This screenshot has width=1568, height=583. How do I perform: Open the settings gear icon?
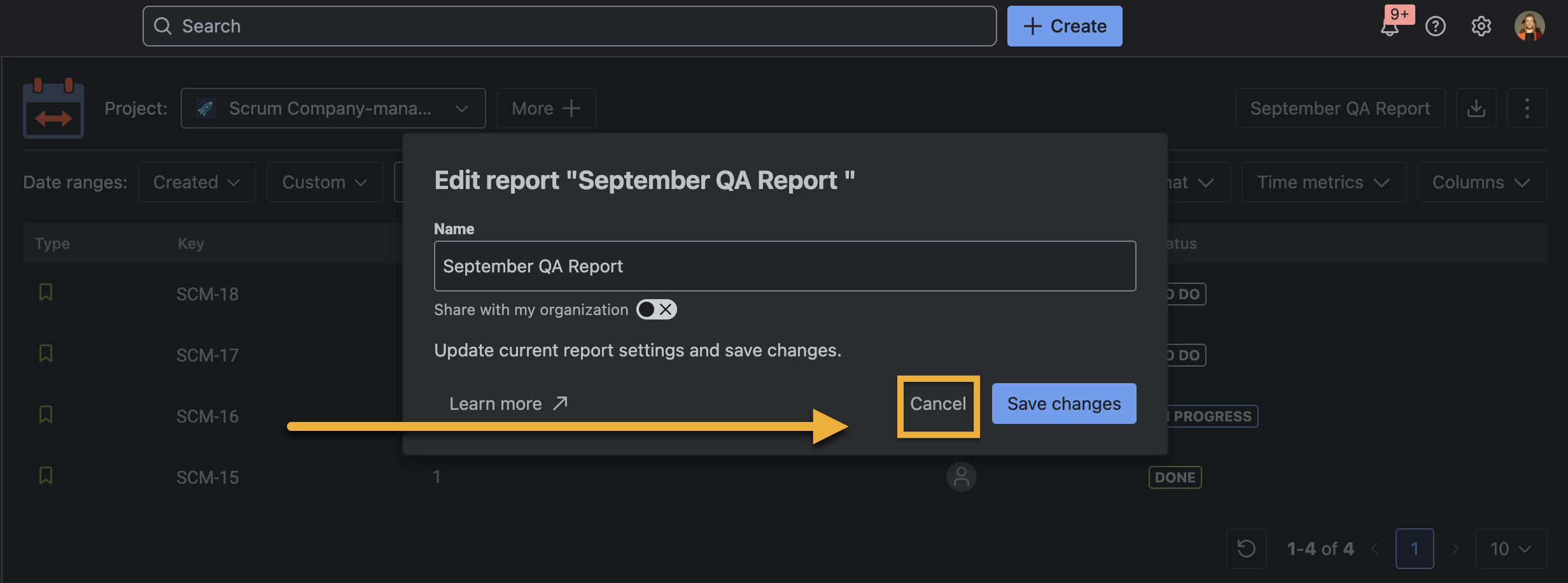pyautogui.click(x=1481, y=27)
